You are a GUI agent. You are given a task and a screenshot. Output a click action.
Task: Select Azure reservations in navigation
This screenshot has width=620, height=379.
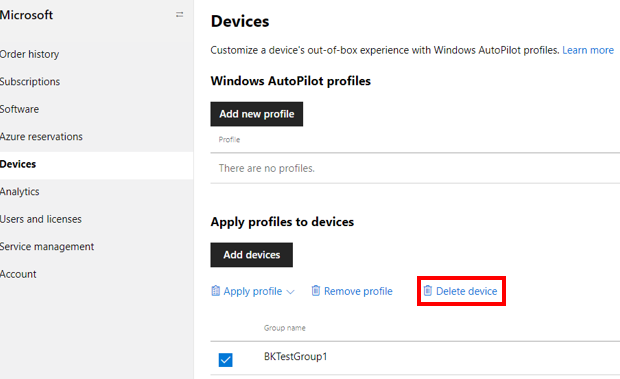point(41,136)
